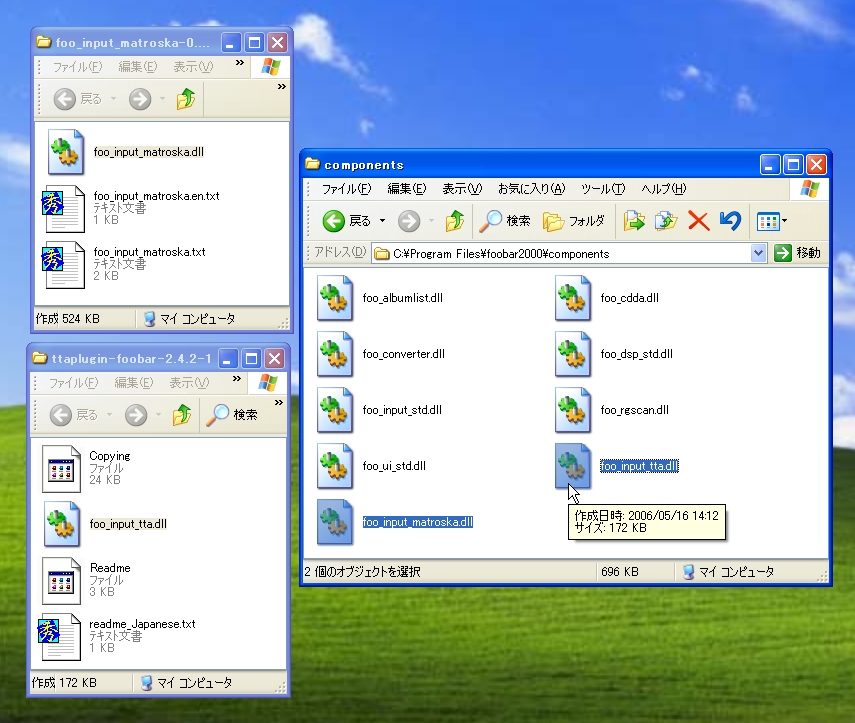This screenshot has height=723, width=855.
Task: Click 戻る Back button in matroska window
Action: [x=79, y=99]
